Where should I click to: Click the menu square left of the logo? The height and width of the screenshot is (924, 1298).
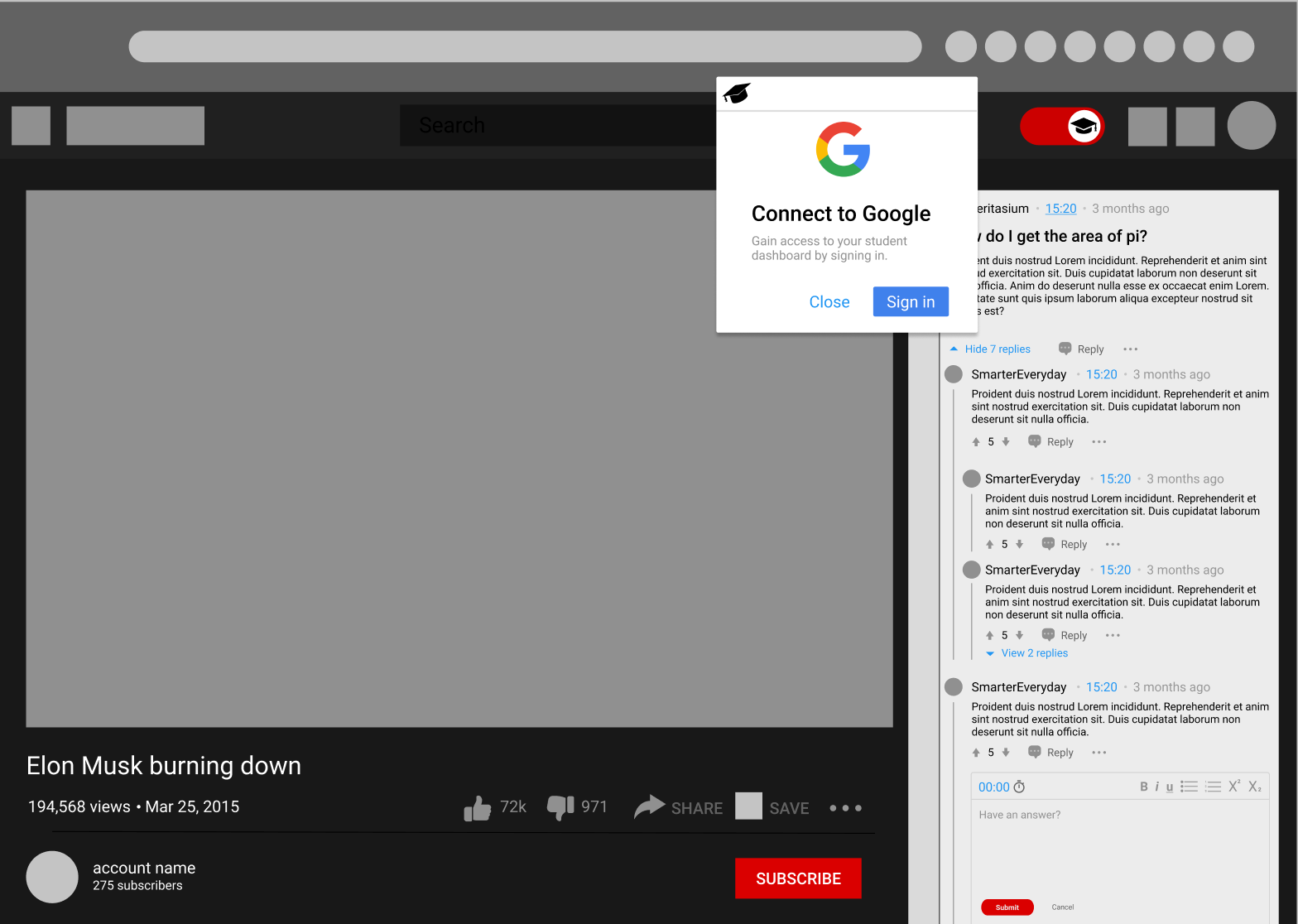pos(31,126)
